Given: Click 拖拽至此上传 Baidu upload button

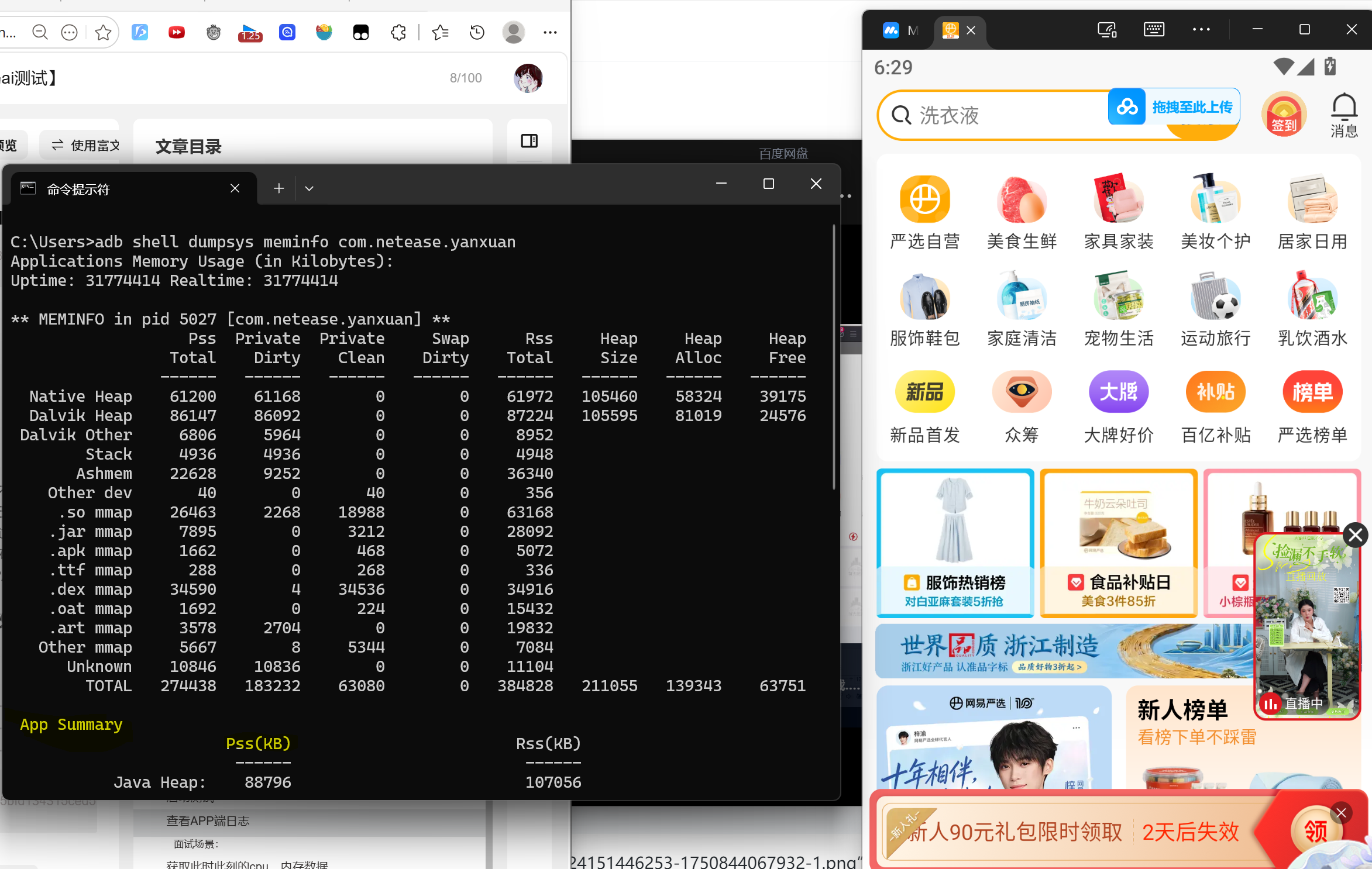Looking at the screenshot, I should [x=1174, y=106].
